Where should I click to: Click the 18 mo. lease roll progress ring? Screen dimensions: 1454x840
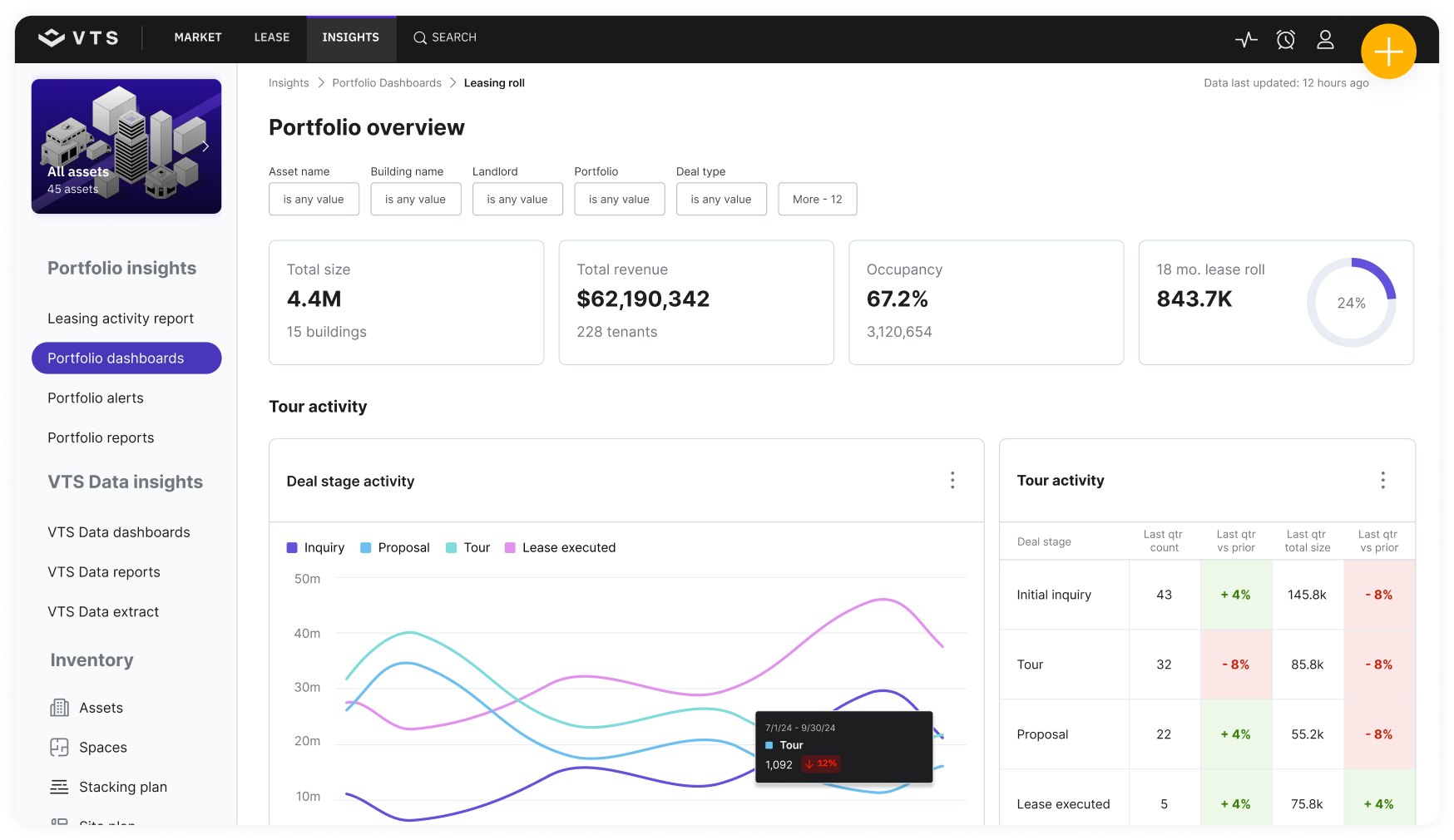click(x=1352, y=303)
